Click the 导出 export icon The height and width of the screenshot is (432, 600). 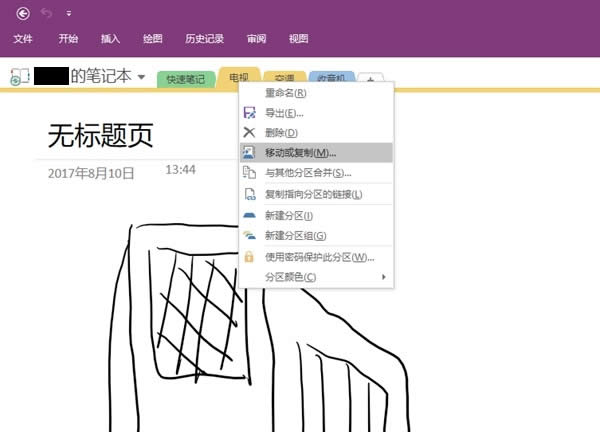[250, 113]
